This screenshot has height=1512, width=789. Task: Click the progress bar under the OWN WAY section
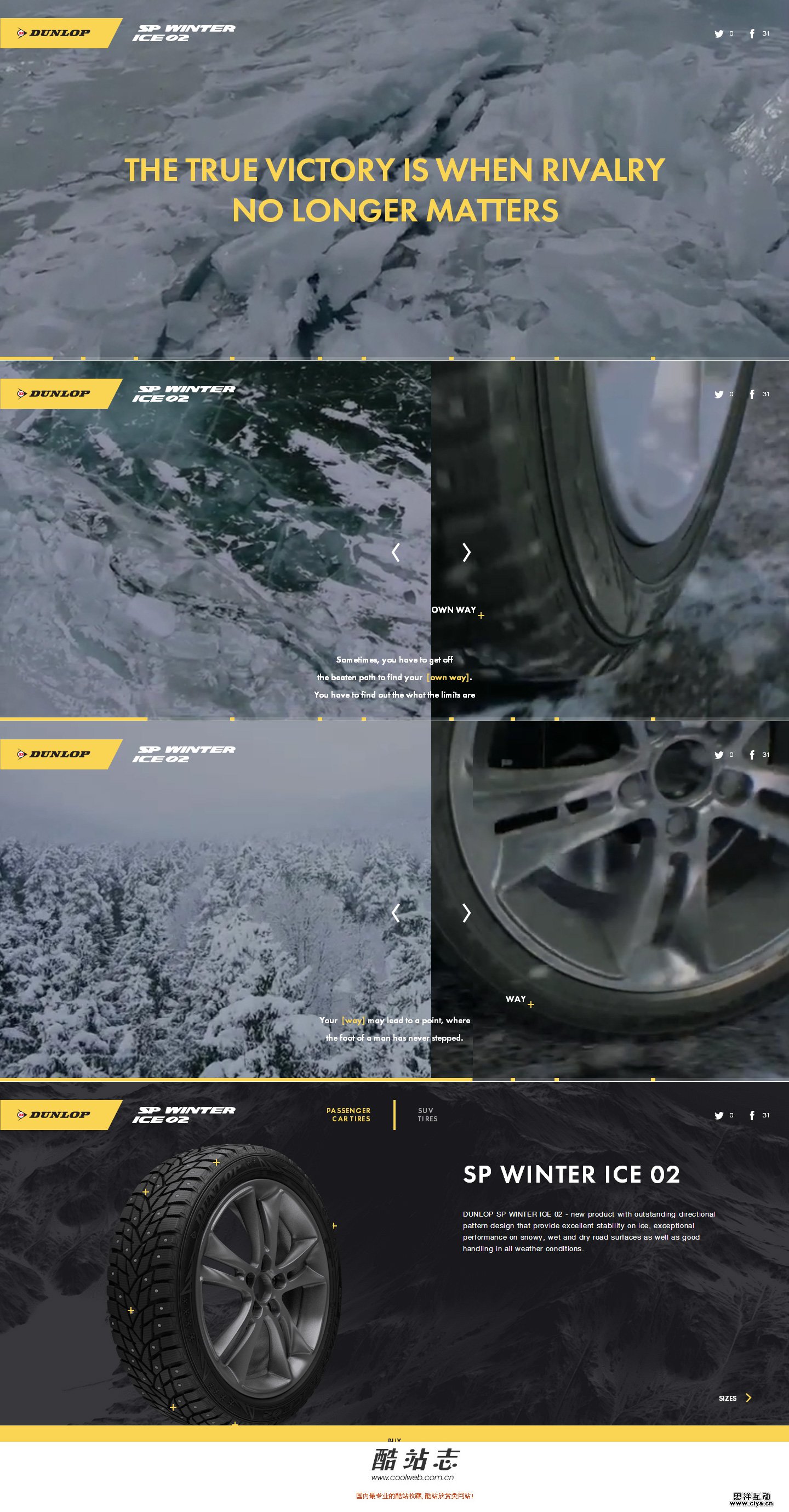(395, 719)
